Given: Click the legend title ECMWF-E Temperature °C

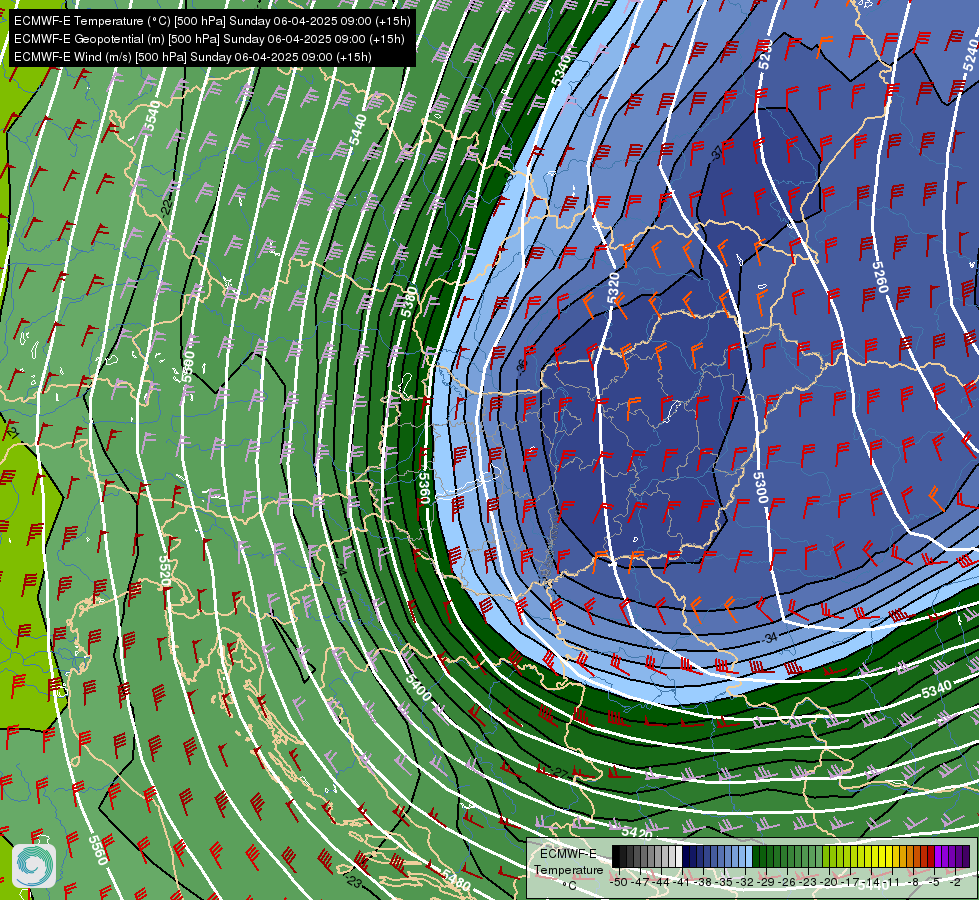Looking at the screenshot, I should [x=568, y=869].
